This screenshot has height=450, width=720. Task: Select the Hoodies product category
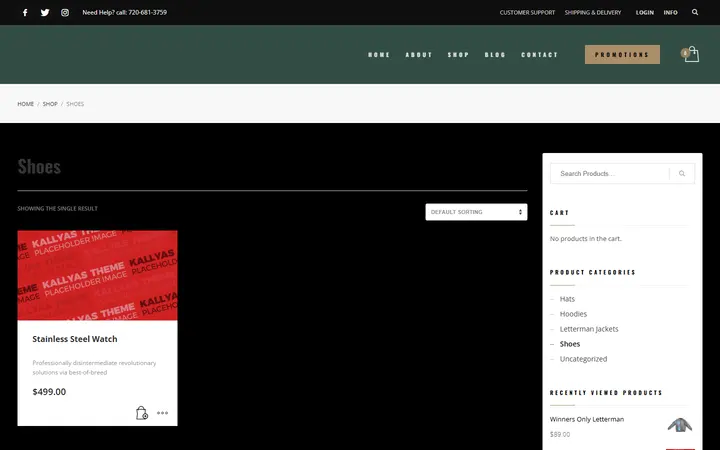[573, 314]
